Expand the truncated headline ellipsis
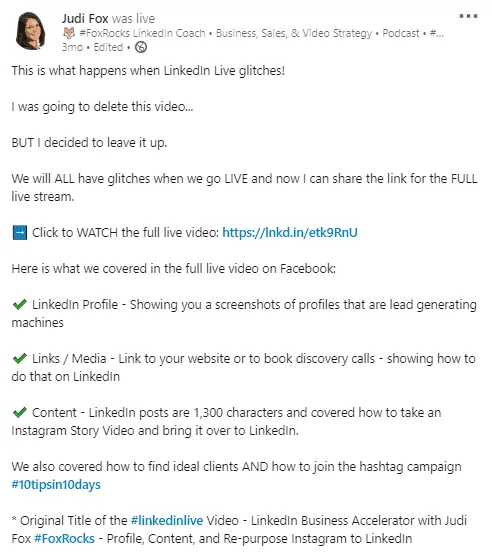Screen dimensions: 492x554 [x=437, y=33]
